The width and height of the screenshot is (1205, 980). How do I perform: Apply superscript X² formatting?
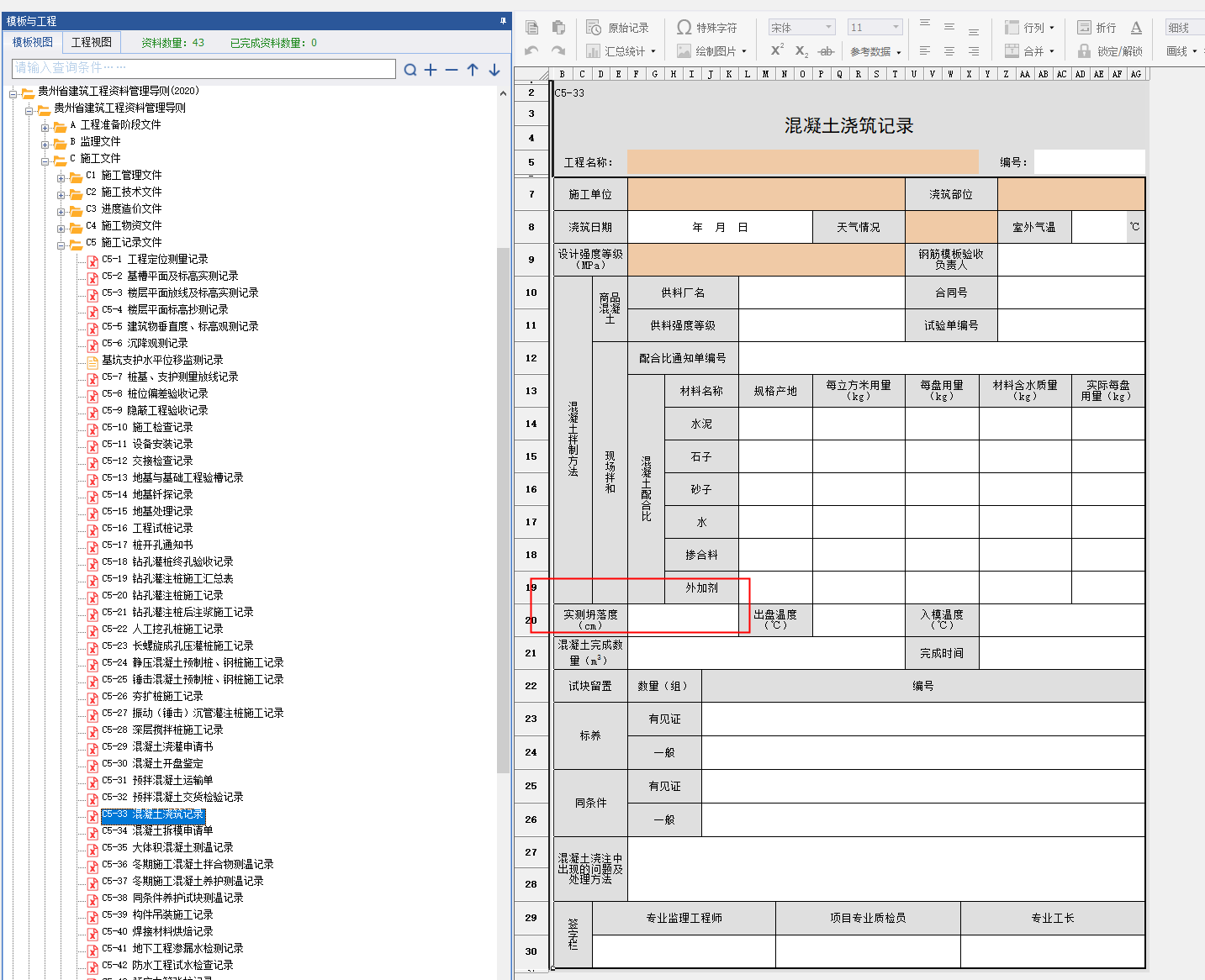(777, 50)
